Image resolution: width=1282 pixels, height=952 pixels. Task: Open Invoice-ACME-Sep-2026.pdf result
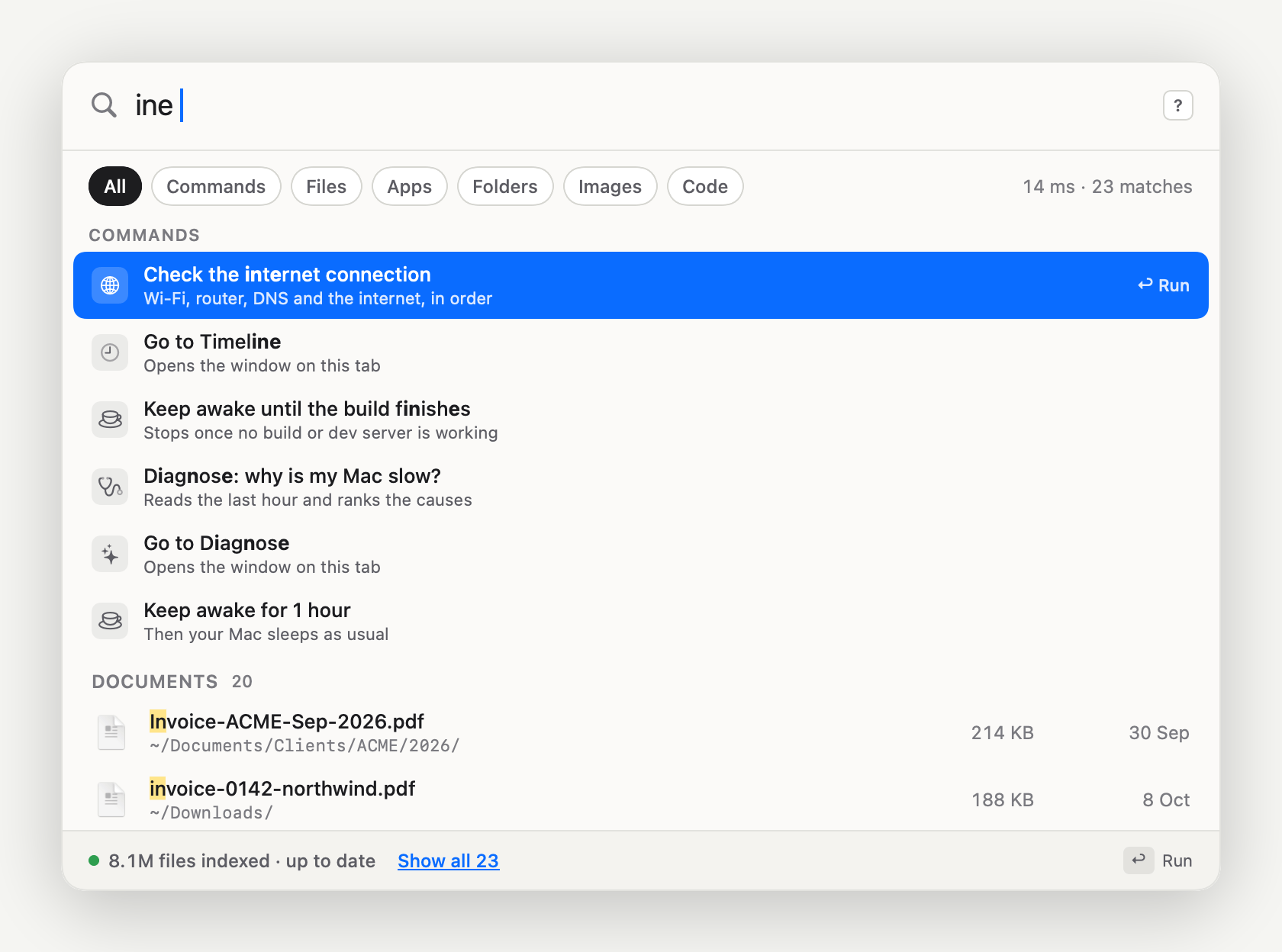pyautogui.click(x=641, y=732)
